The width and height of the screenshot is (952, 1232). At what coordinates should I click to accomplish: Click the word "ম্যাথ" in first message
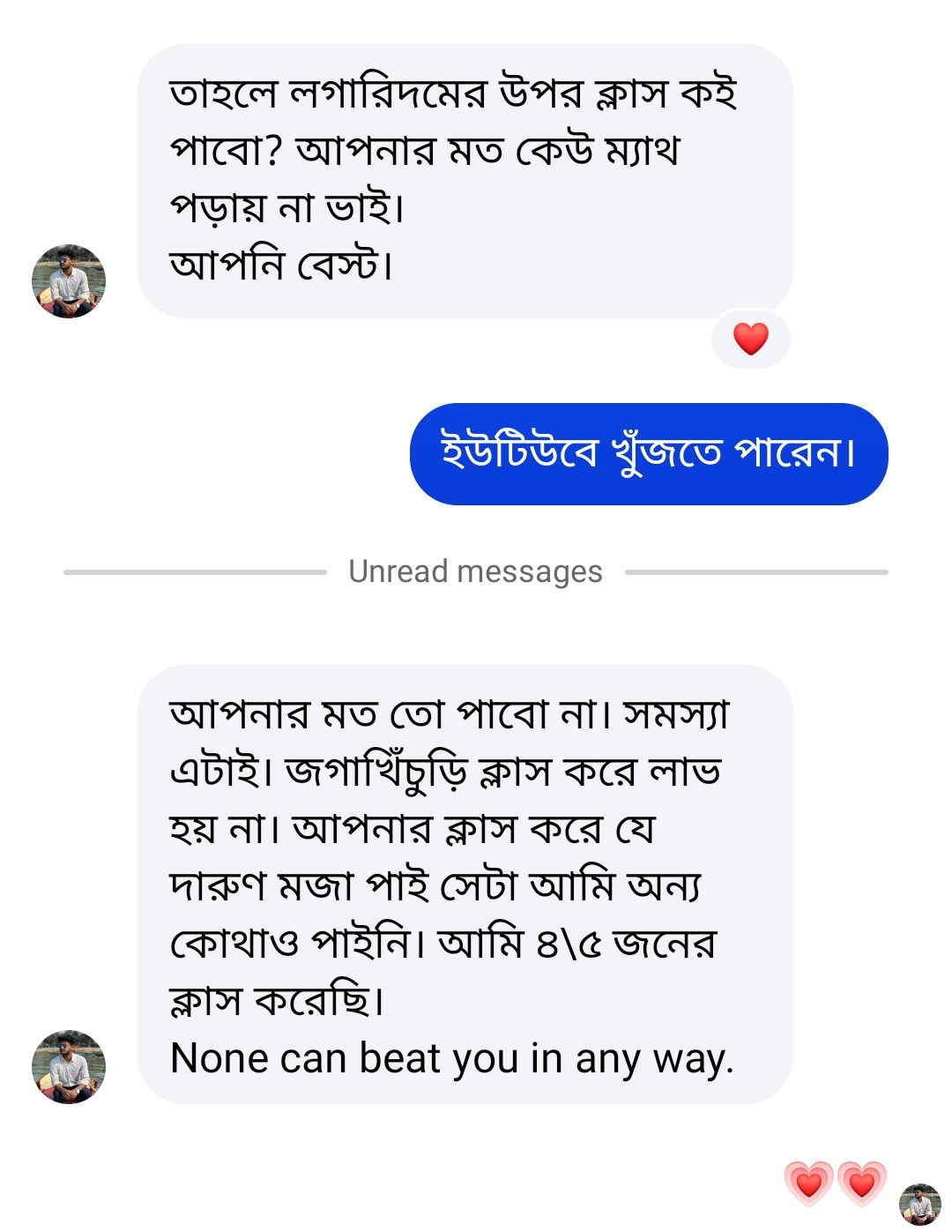point(642,151)
